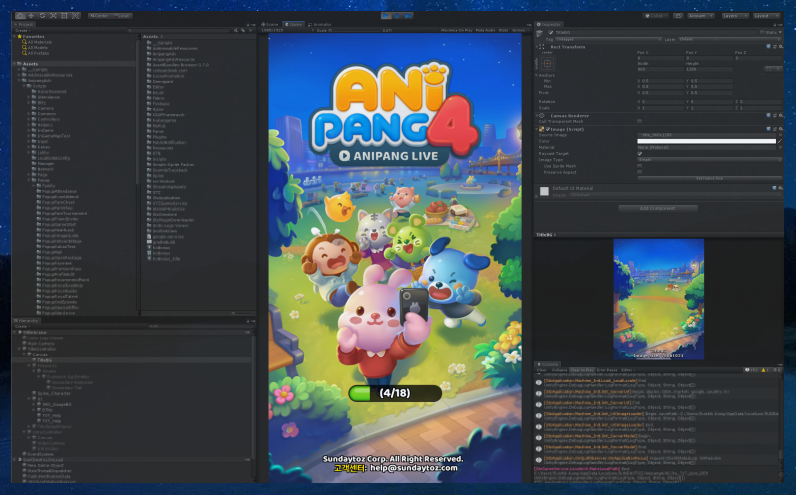796x495 pixels.
Task: Expand the Controllers folder in Project tree
Action: [x=29, y=119]
